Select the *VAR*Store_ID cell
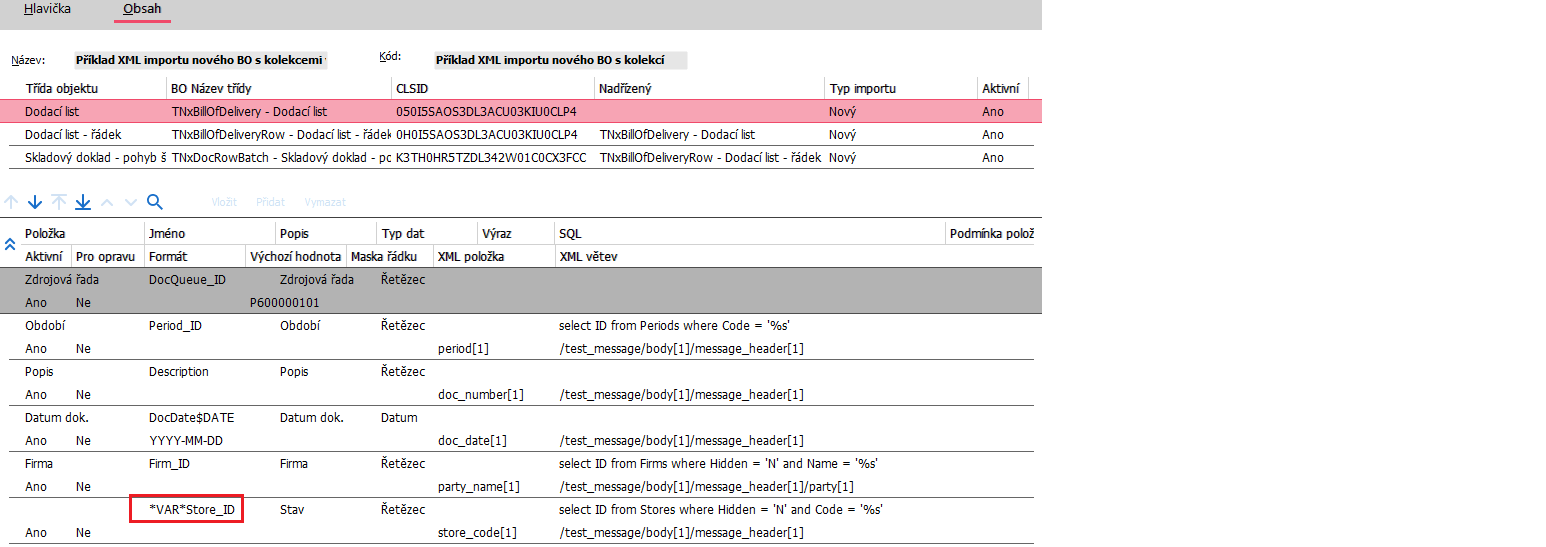The image size is (1546, 547). coord(191,510)
